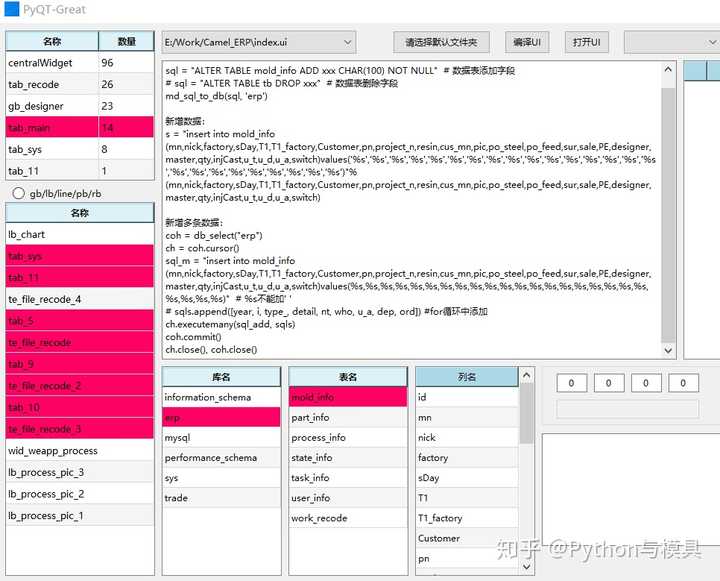Select lb_process_pic_3 in the name list

(x=80, y=472)
